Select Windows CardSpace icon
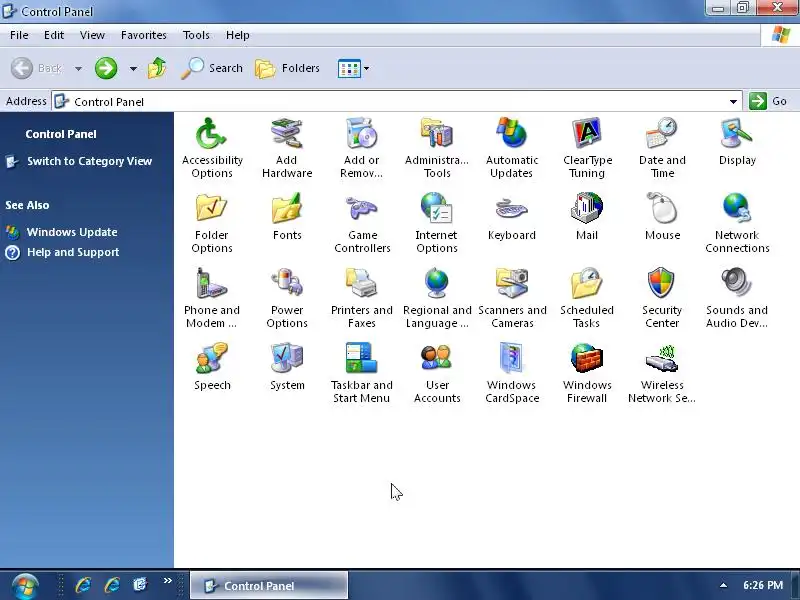800x600 pixels. pyautogui.click(x=512, y=358)
